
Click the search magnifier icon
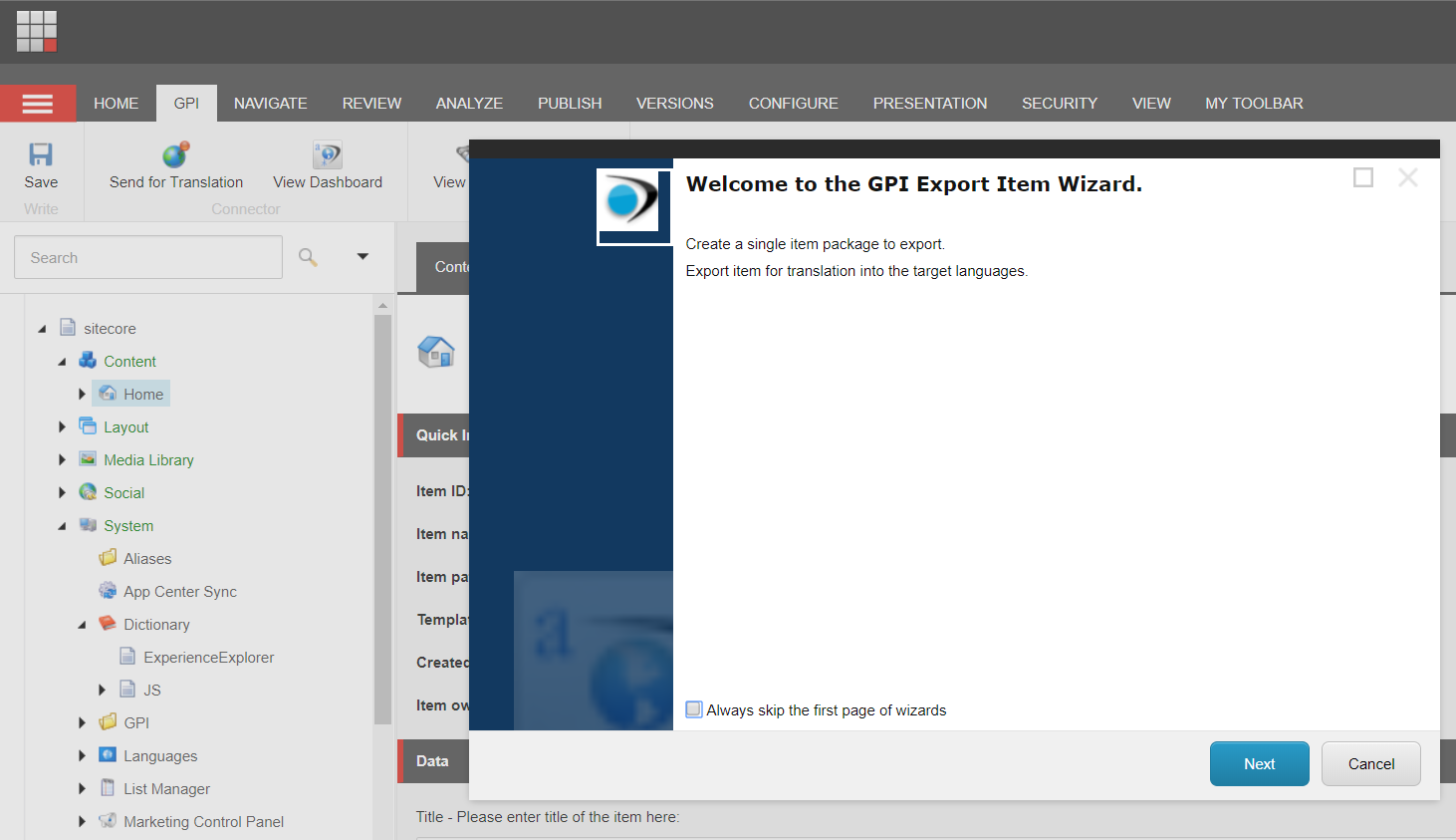click(x=308, y=257)
